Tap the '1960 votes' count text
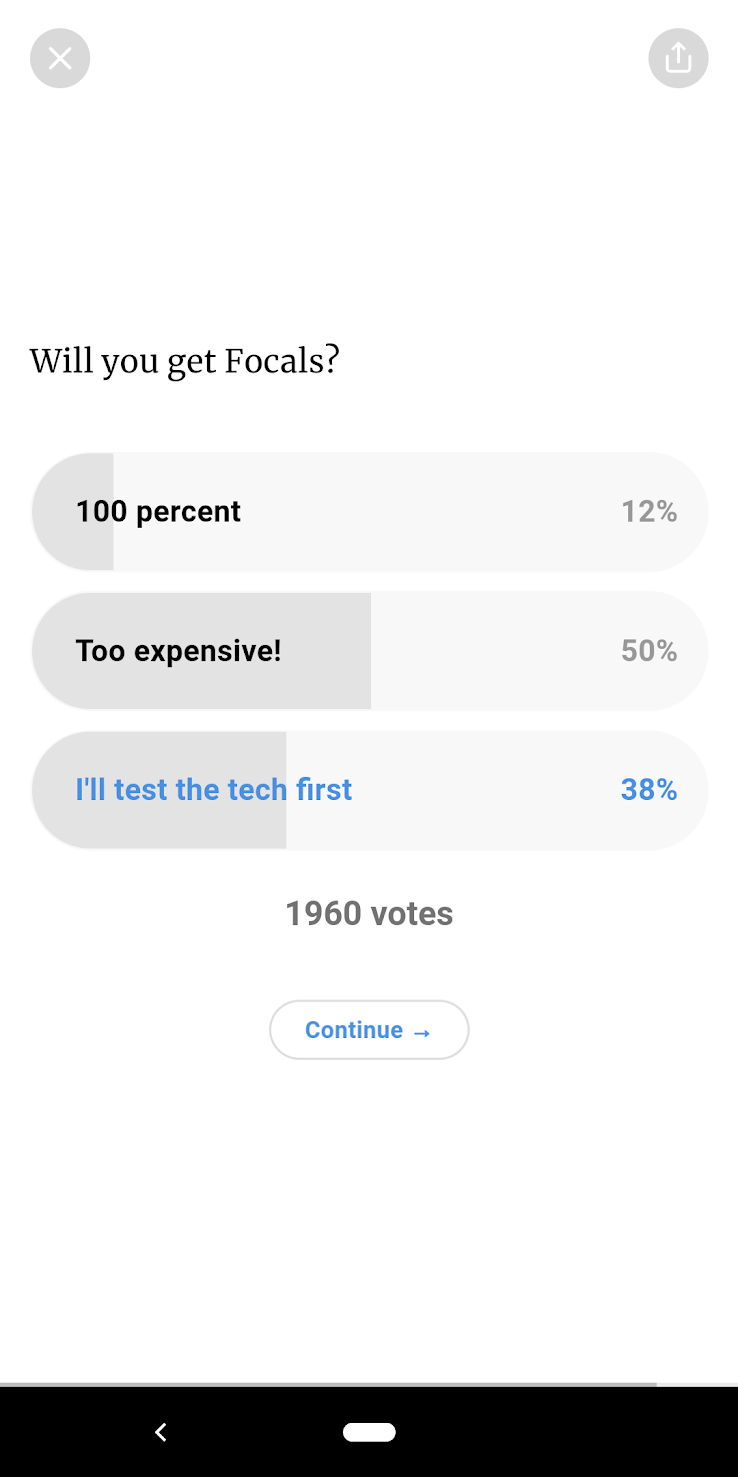This screenshot has height=1477, width=738. pos(369,913)
